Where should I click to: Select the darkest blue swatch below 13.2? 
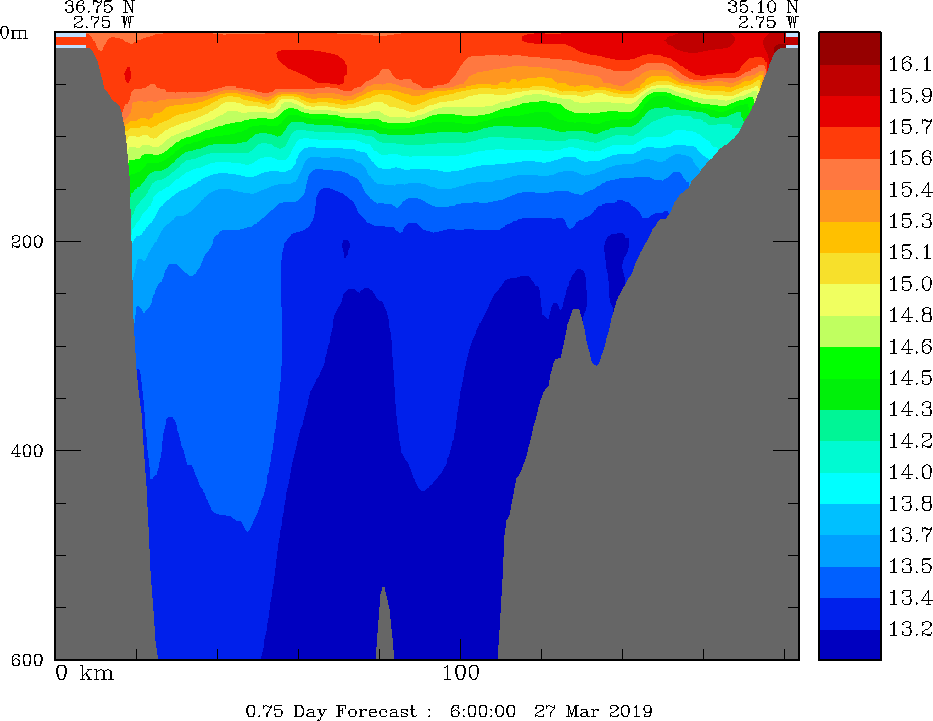[x=849, y=644]
